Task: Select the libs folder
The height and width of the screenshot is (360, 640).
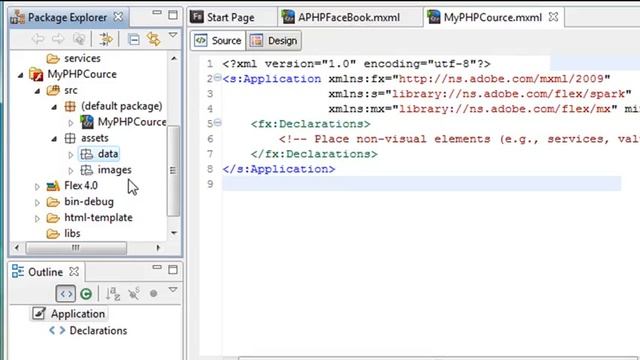Action: (x=72, y=233)
